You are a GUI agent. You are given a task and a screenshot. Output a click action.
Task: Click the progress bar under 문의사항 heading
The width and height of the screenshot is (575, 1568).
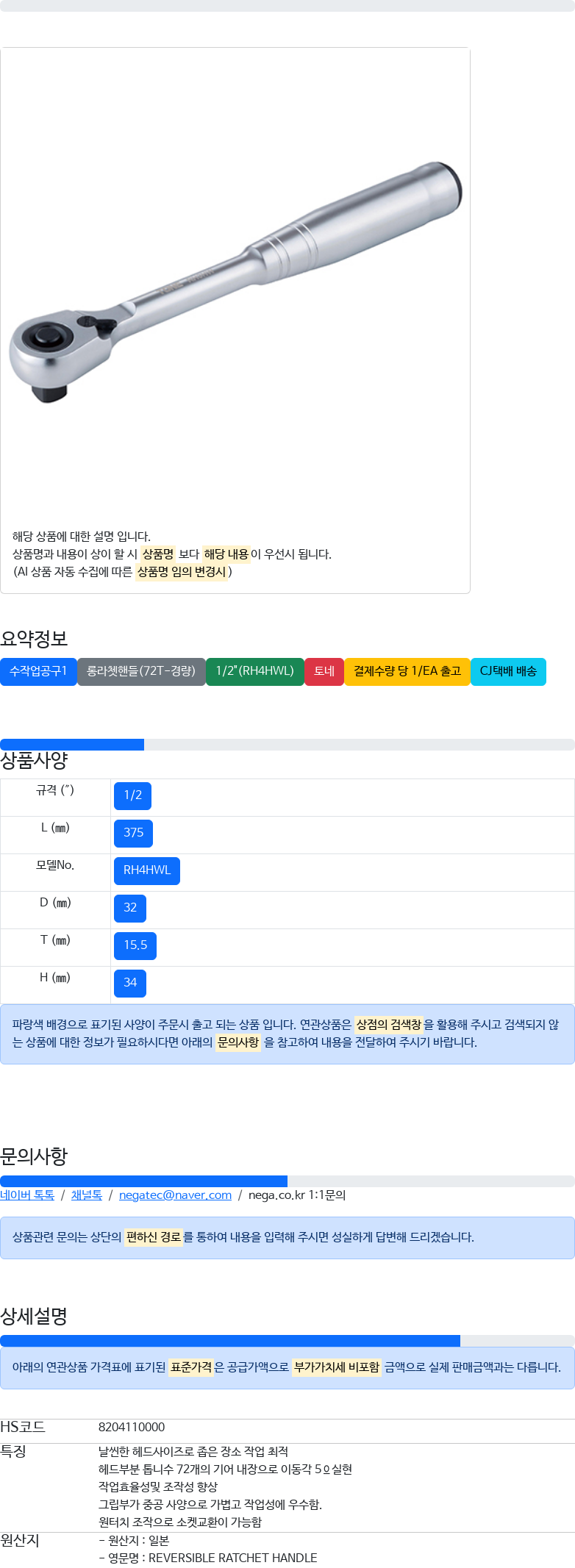pyautogui.click(x=287, y=1181)
